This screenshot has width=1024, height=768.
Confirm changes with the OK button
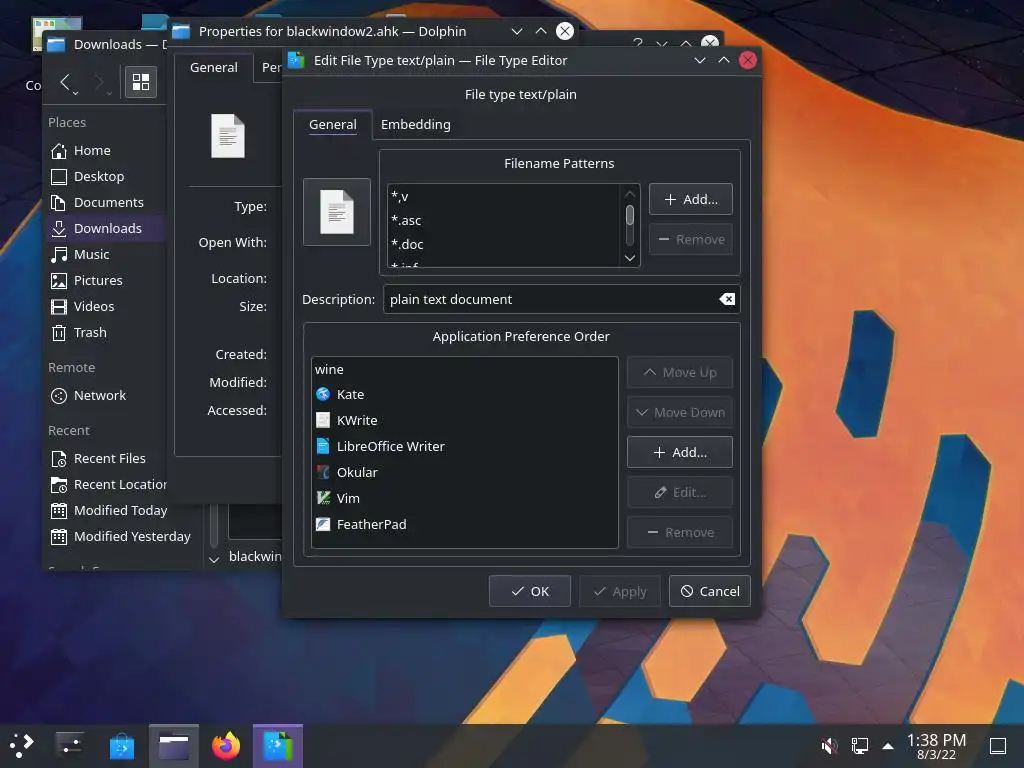click(x=530, y=591)
